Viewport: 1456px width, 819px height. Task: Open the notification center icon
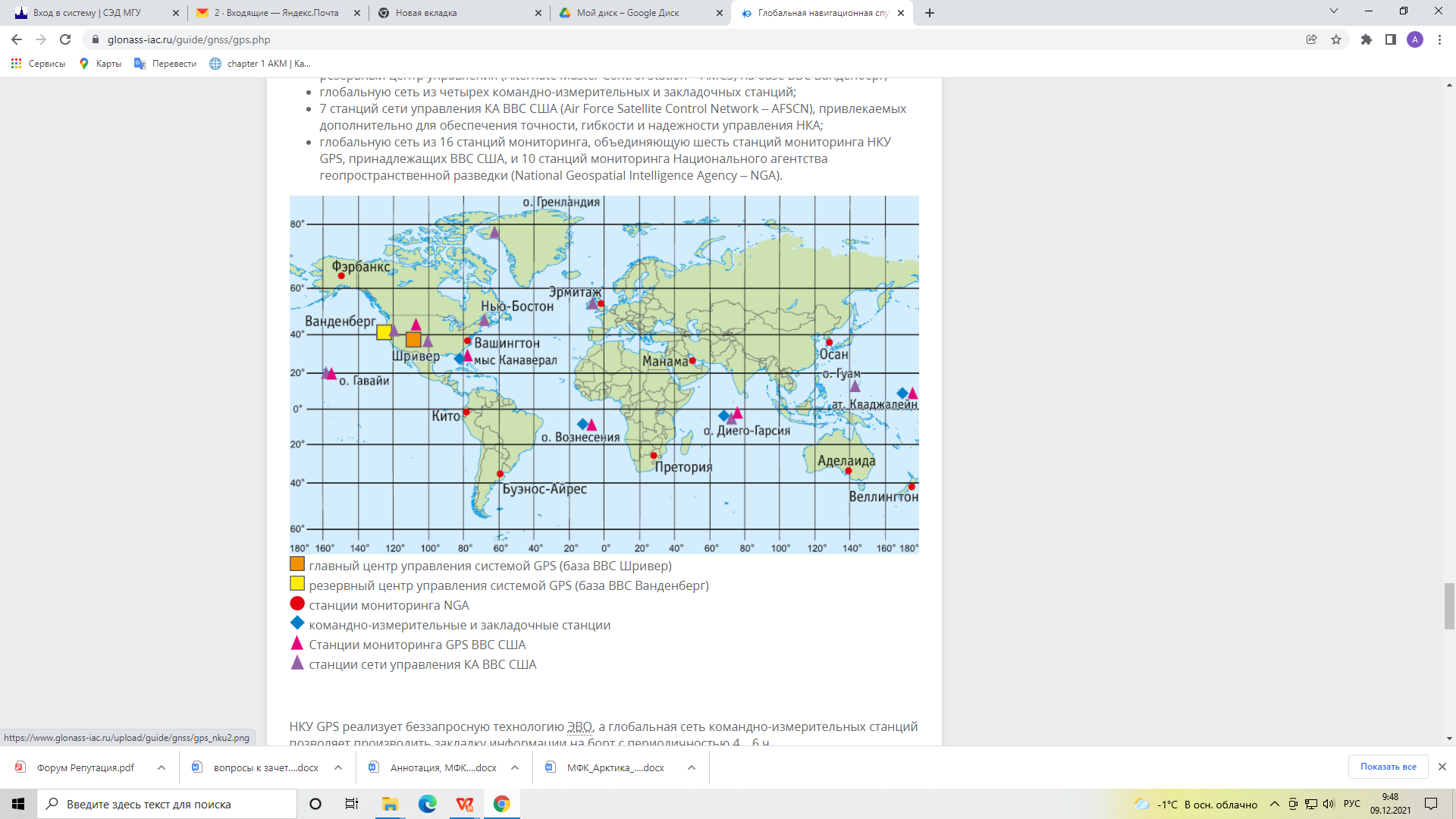pos(1431,804)
